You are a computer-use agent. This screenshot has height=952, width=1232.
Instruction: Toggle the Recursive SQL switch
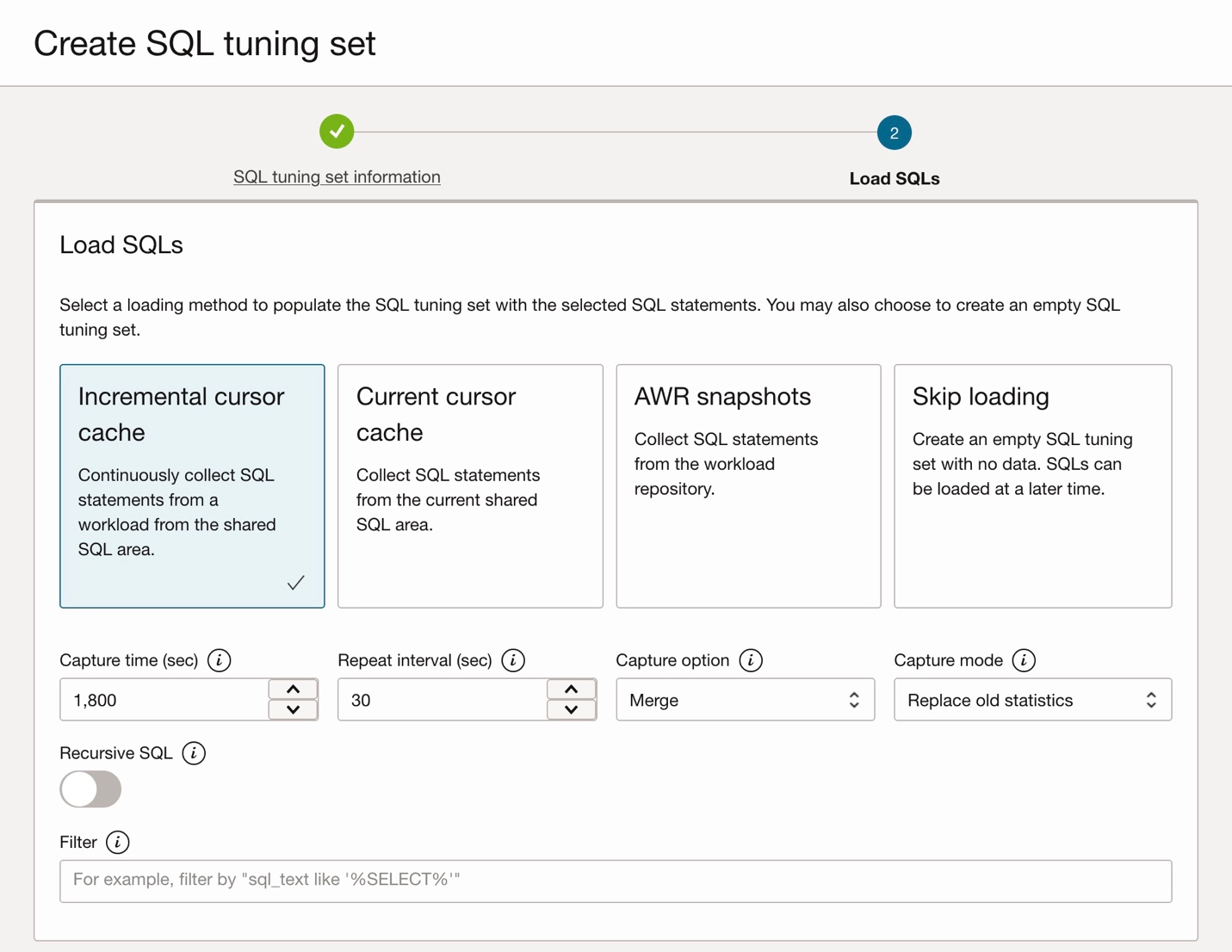(x=90, y=789)
